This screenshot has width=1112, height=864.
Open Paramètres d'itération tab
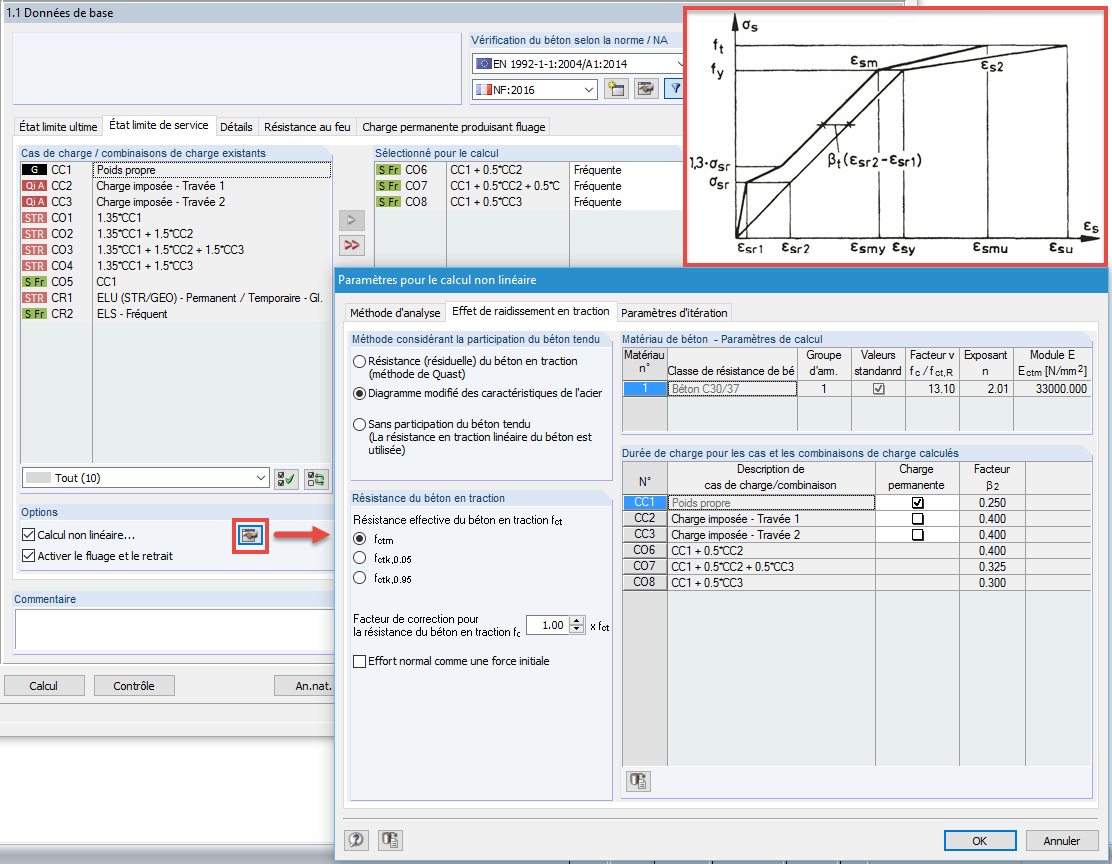[x=674, y=313]
